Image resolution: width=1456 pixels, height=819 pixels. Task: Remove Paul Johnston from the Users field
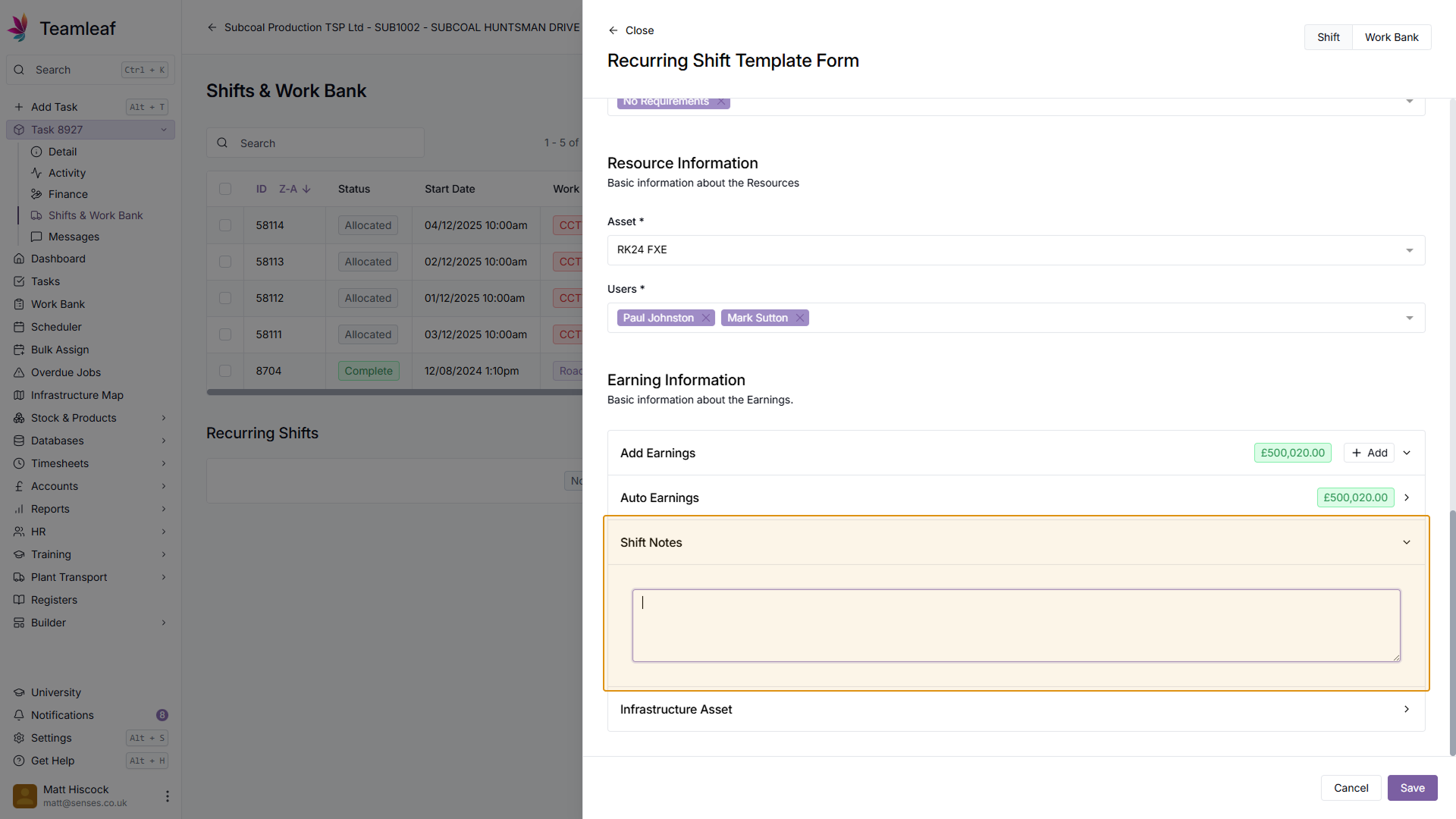click(x=706, y=318)
